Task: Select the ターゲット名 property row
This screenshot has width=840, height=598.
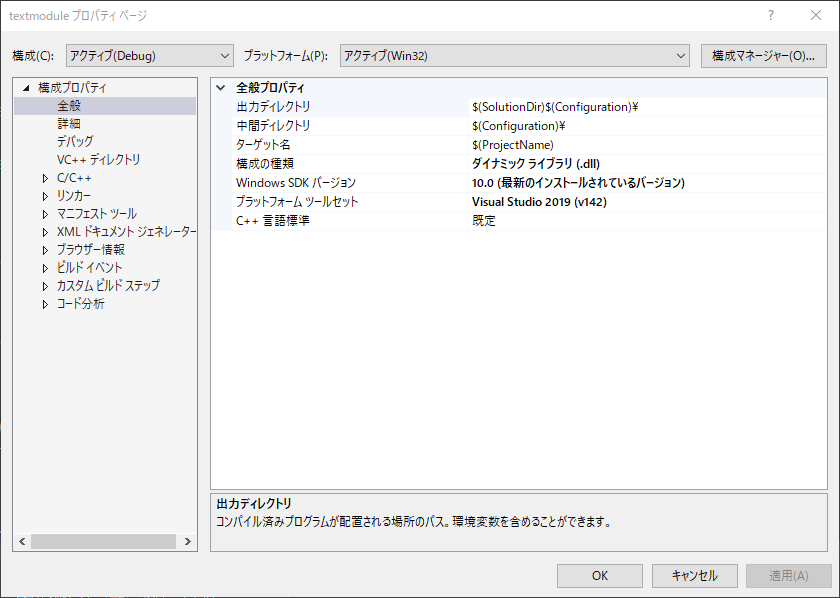Action: pos(529,145)
